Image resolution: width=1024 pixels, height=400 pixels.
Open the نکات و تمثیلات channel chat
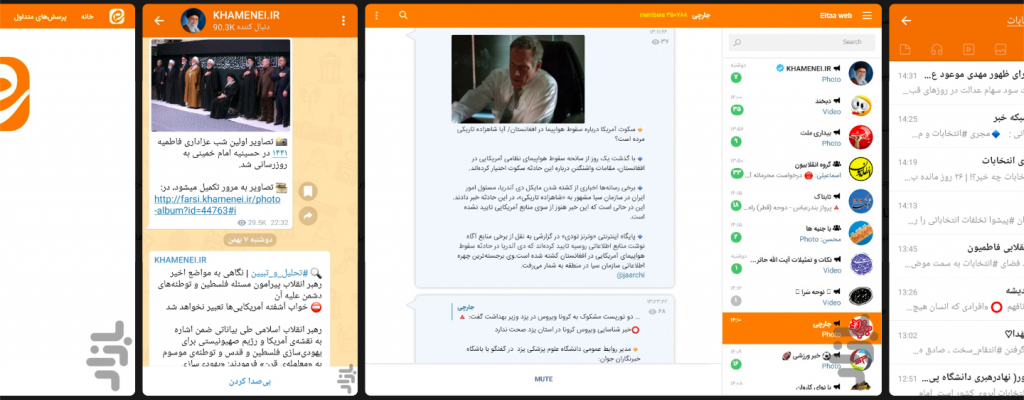tap(802, 264)
